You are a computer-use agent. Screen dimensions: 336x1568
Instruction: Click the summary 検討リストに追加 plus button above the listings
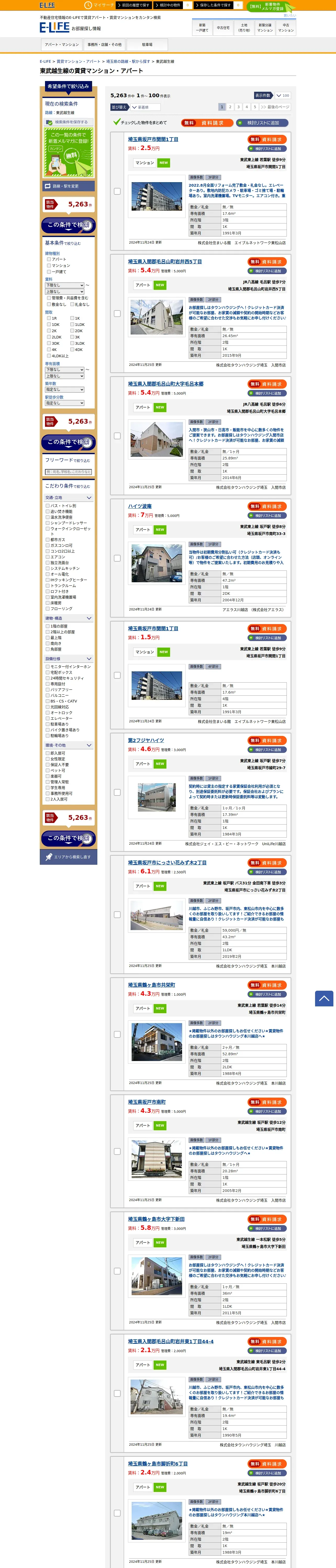[262, 123]
